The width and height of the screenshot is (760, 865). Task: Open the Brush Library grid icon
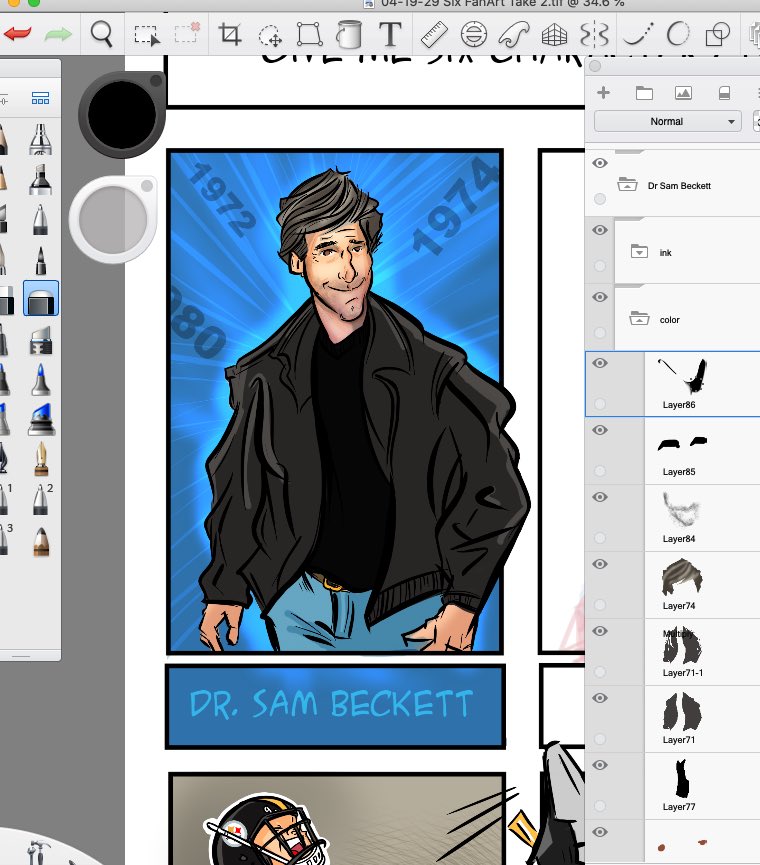(40, 98)
